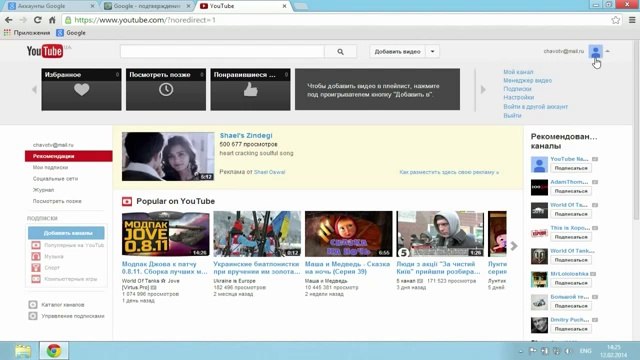640x360 pixels.
Task: Click the browser forward arrow
Action: pos(23,20)
